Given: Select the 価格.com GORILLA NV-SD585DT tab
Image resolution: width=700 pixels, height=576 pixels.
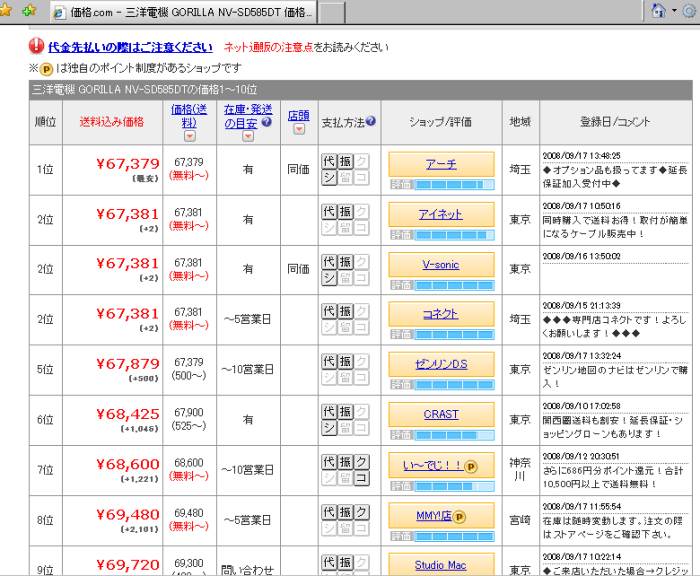Looking at the screenshot, I should click(x=183, y=13).
